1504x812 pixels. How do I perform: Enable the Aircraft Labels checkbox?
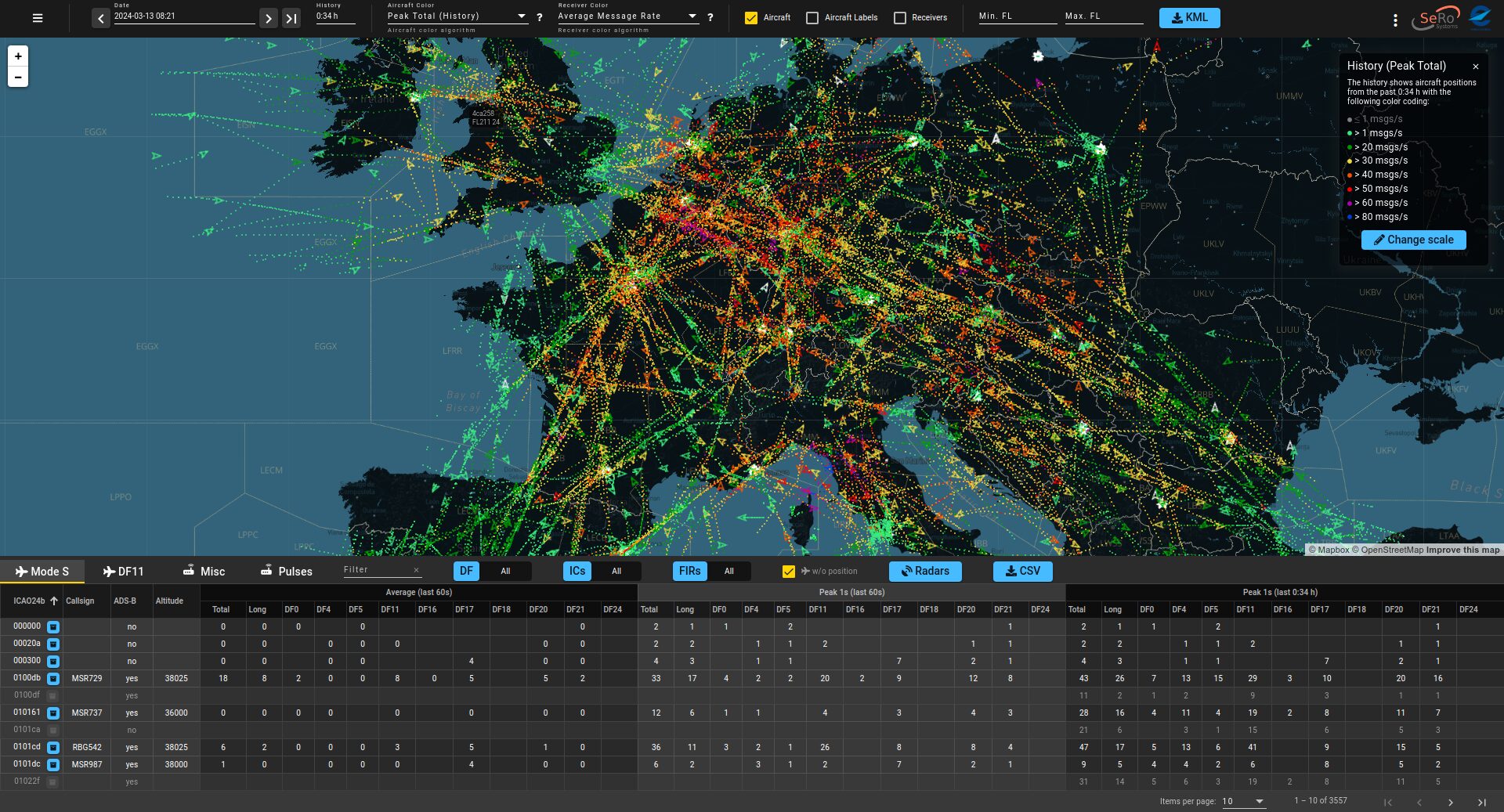812,17
